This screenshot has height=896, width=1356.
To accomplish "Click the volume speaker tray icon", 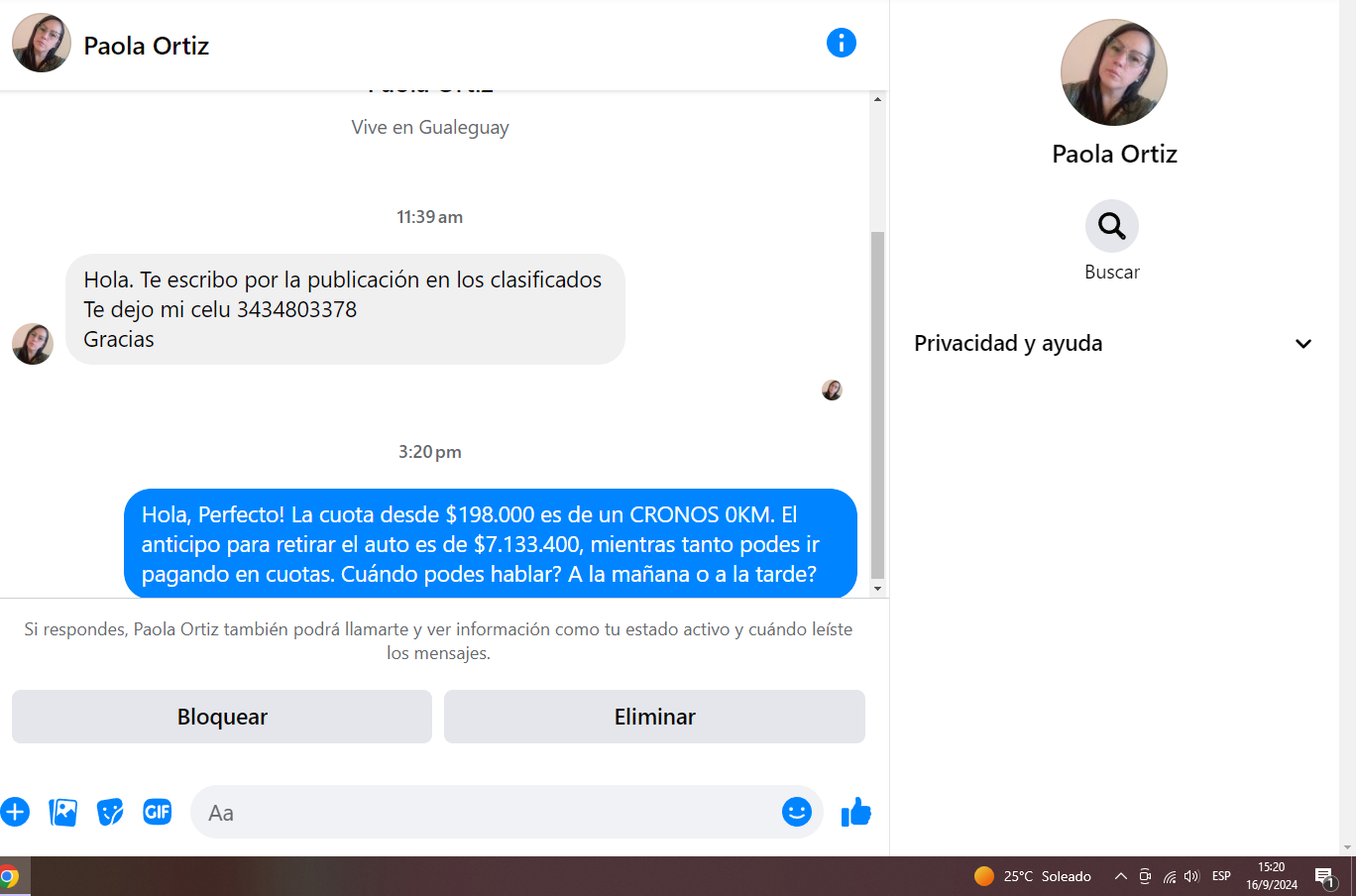I will point(1191,876).
